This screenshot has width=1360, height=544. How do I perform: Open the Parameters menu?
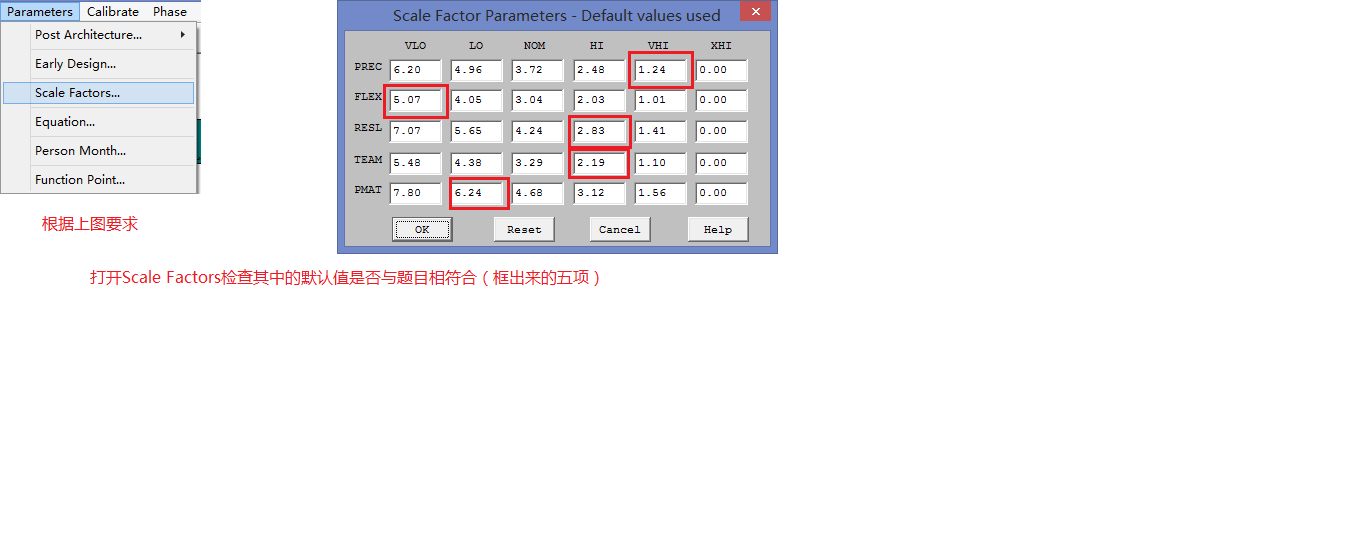coord(40,11)
